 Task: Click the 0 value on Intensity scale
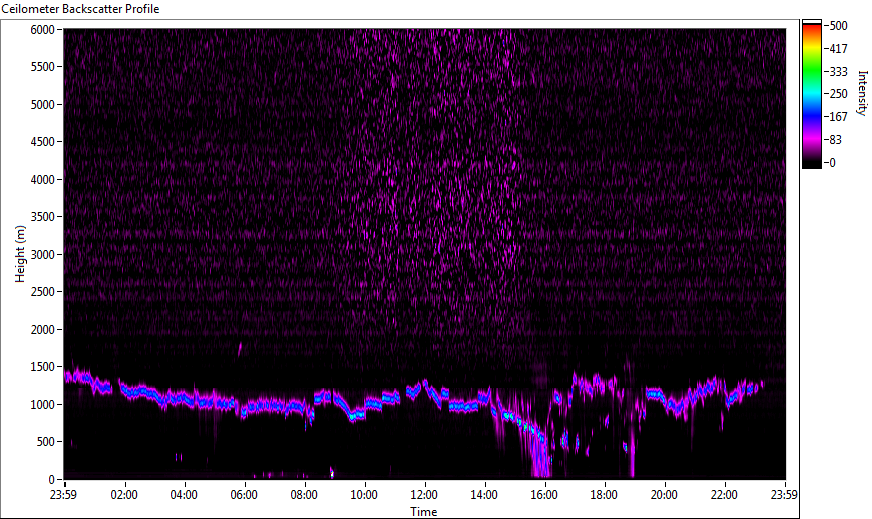(833, 162)
